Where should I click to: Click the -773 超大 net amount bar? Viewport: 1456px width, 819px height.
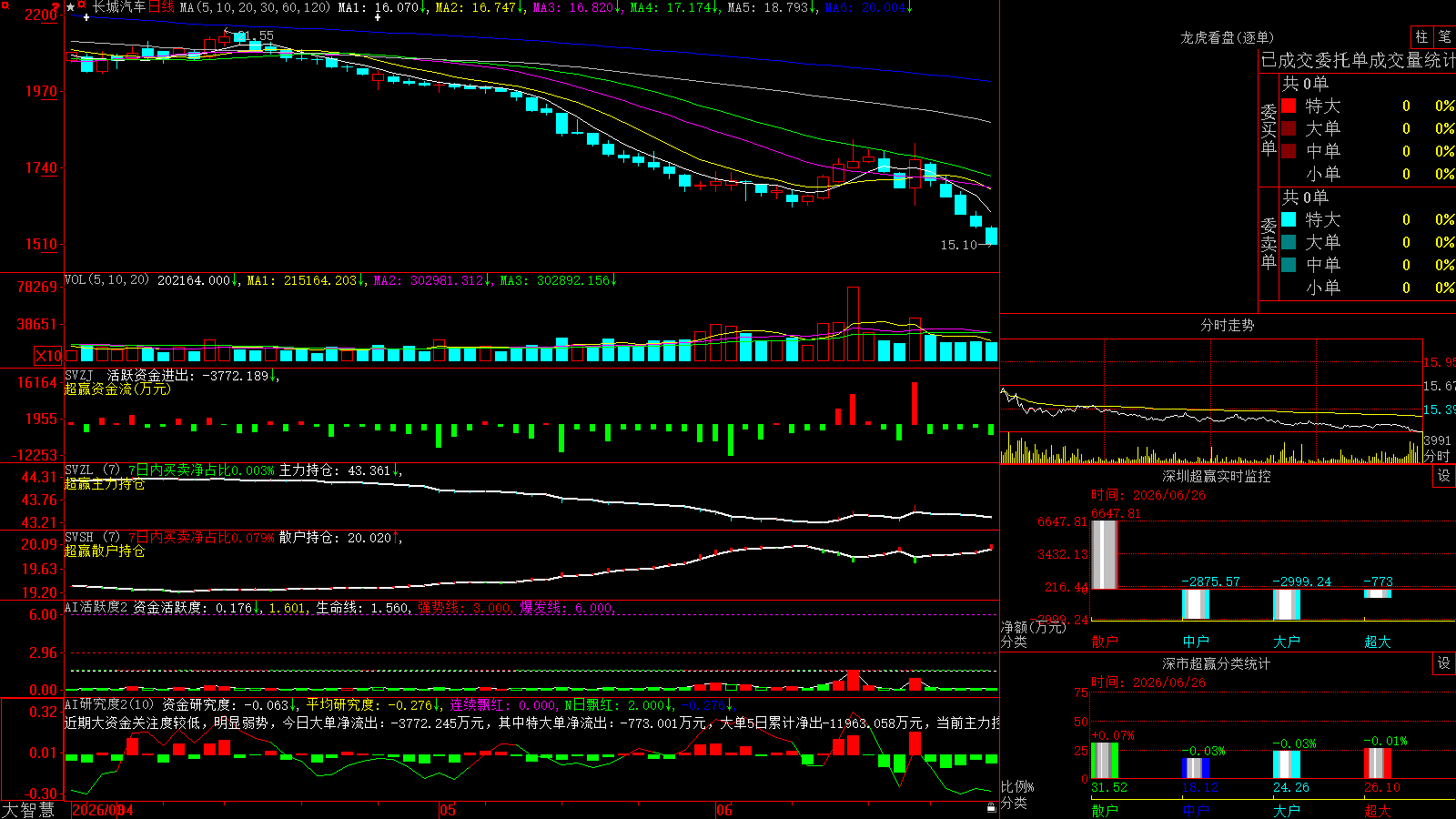click(x=1378, y=593)
